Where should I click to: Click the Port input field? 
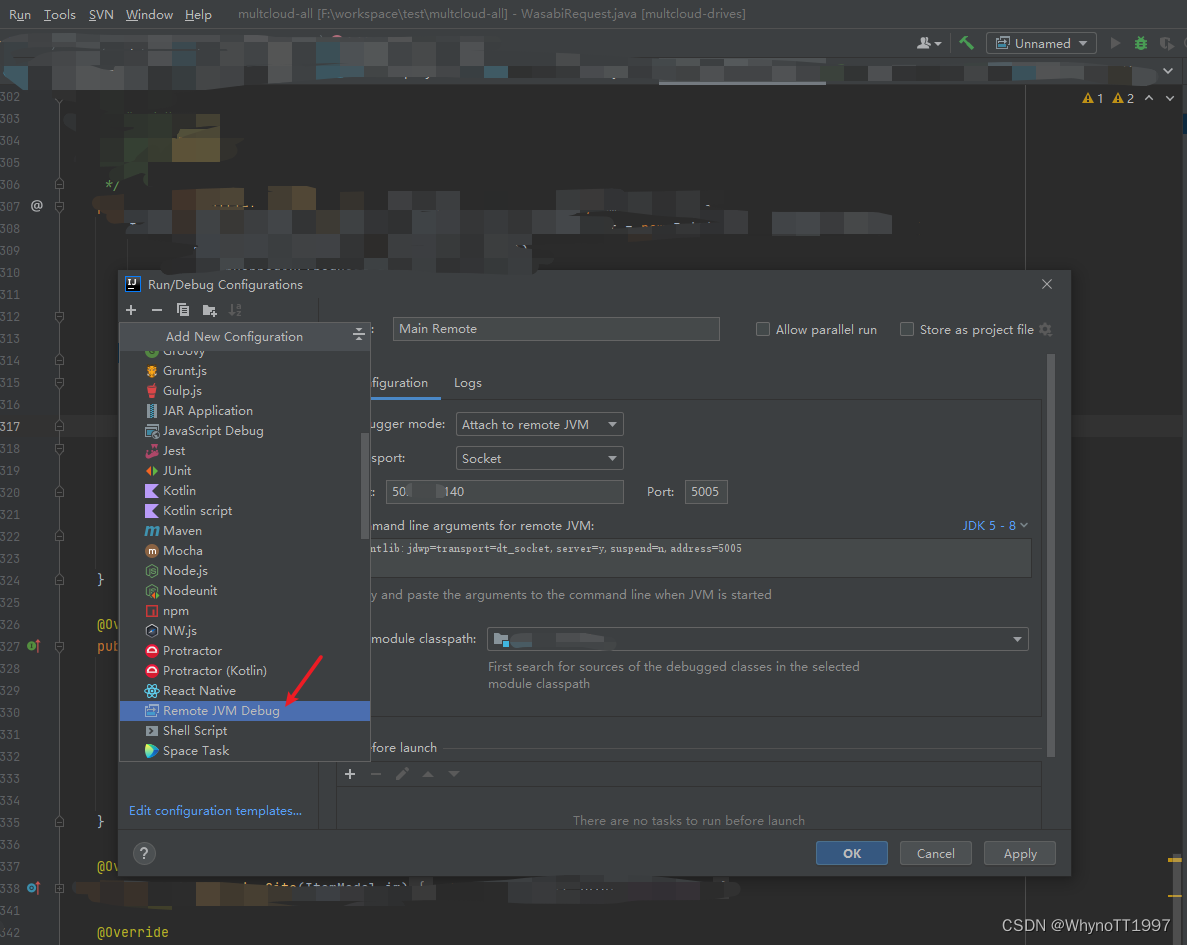(706, 491)
